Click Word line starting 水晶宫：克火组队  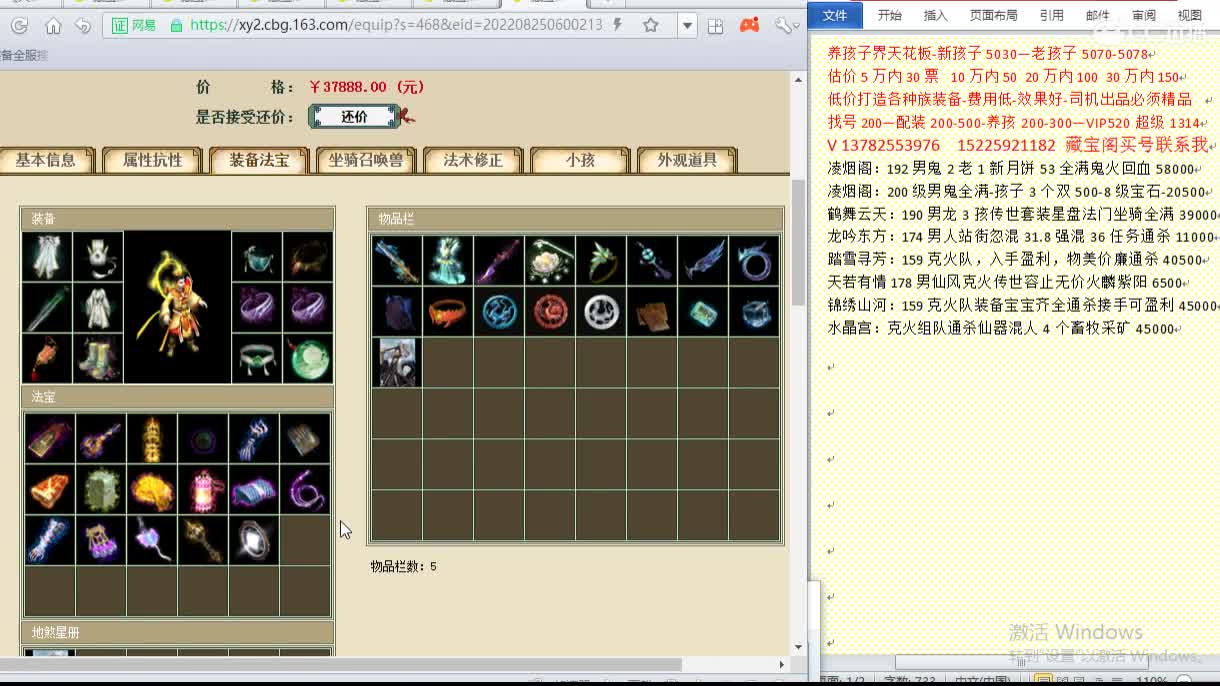[1004, 328]
